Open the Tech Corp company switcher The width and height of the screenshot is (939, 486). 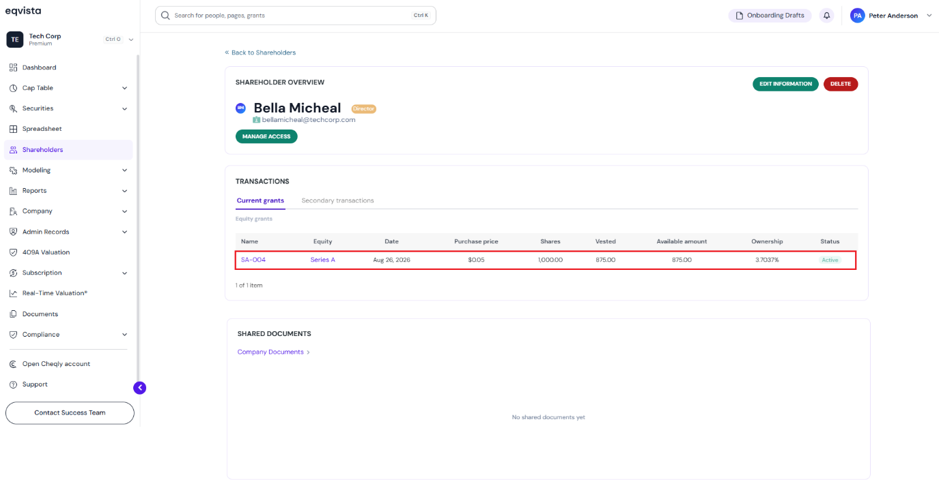[69, 40]
